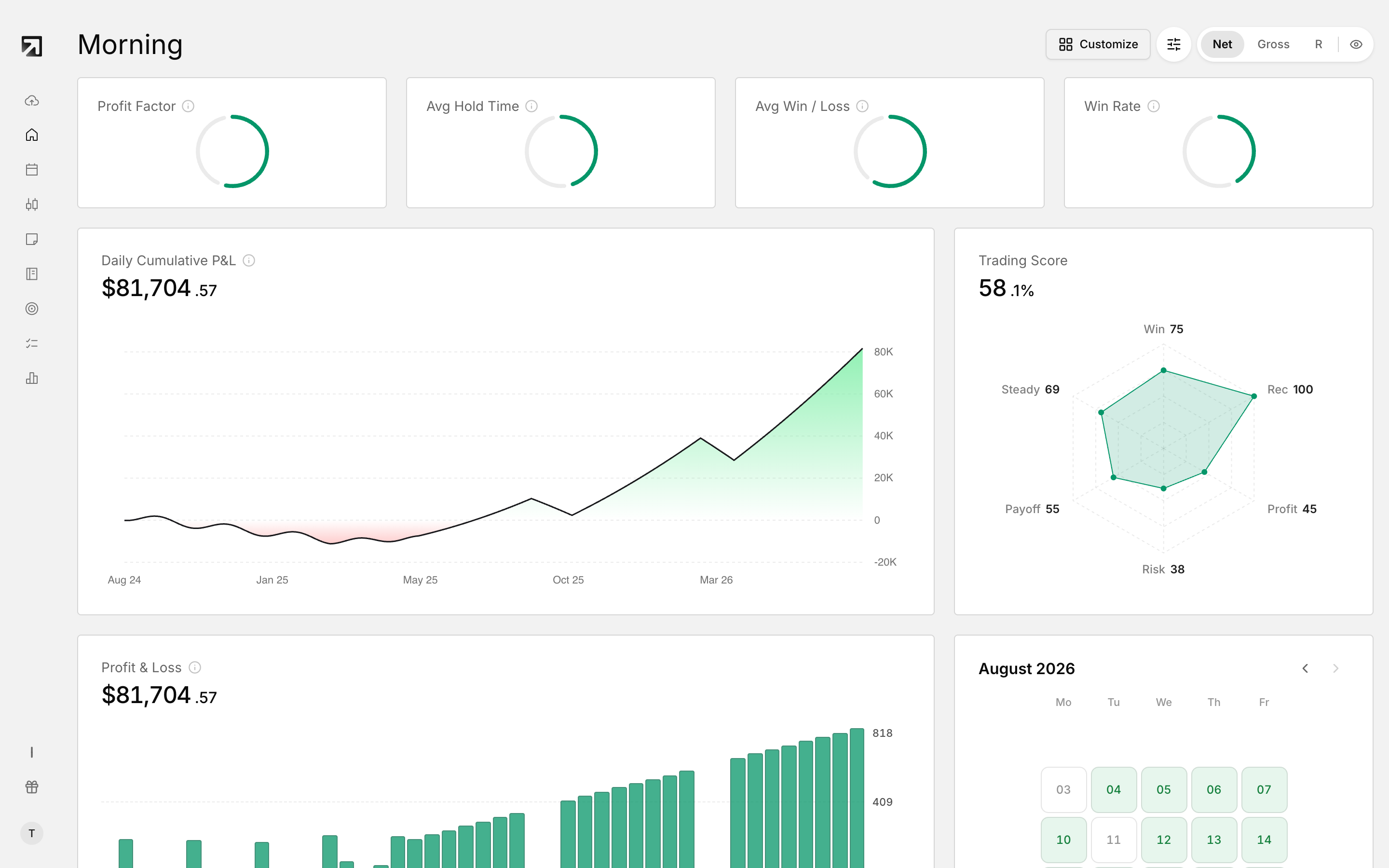
Task: Click the Steady 69 radar label
Action: (1030, 389)
